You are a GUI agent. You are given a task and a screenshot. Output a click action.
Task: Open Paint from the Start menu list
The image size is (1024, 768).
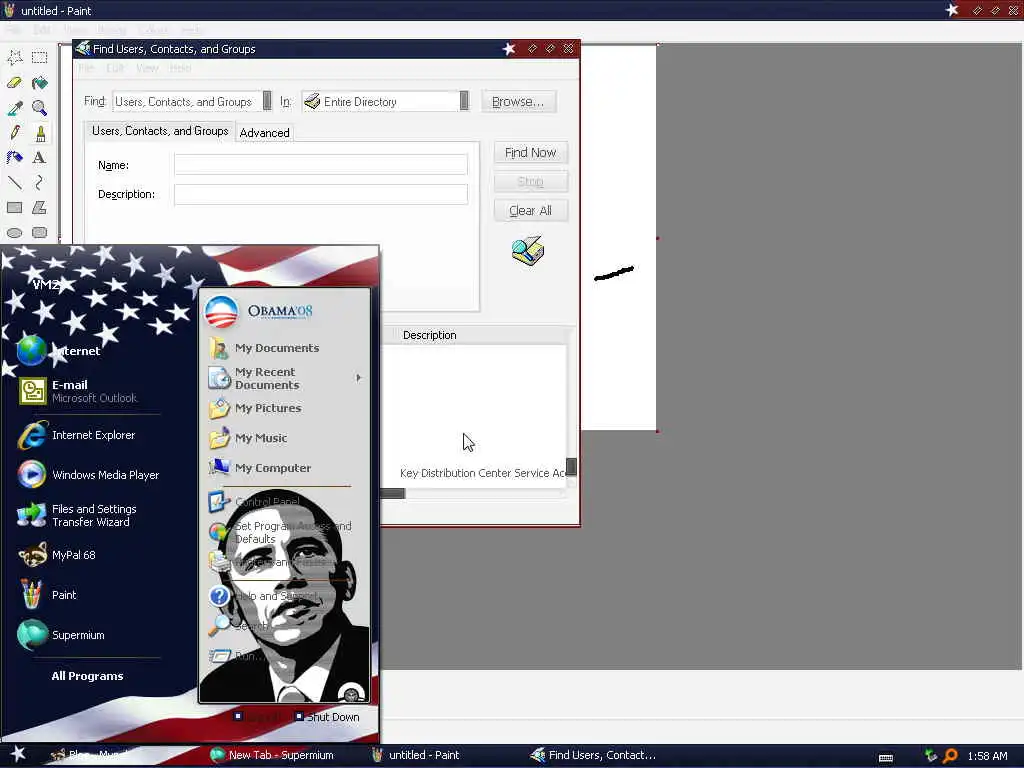pyautogui.click(x=49, y=595)
